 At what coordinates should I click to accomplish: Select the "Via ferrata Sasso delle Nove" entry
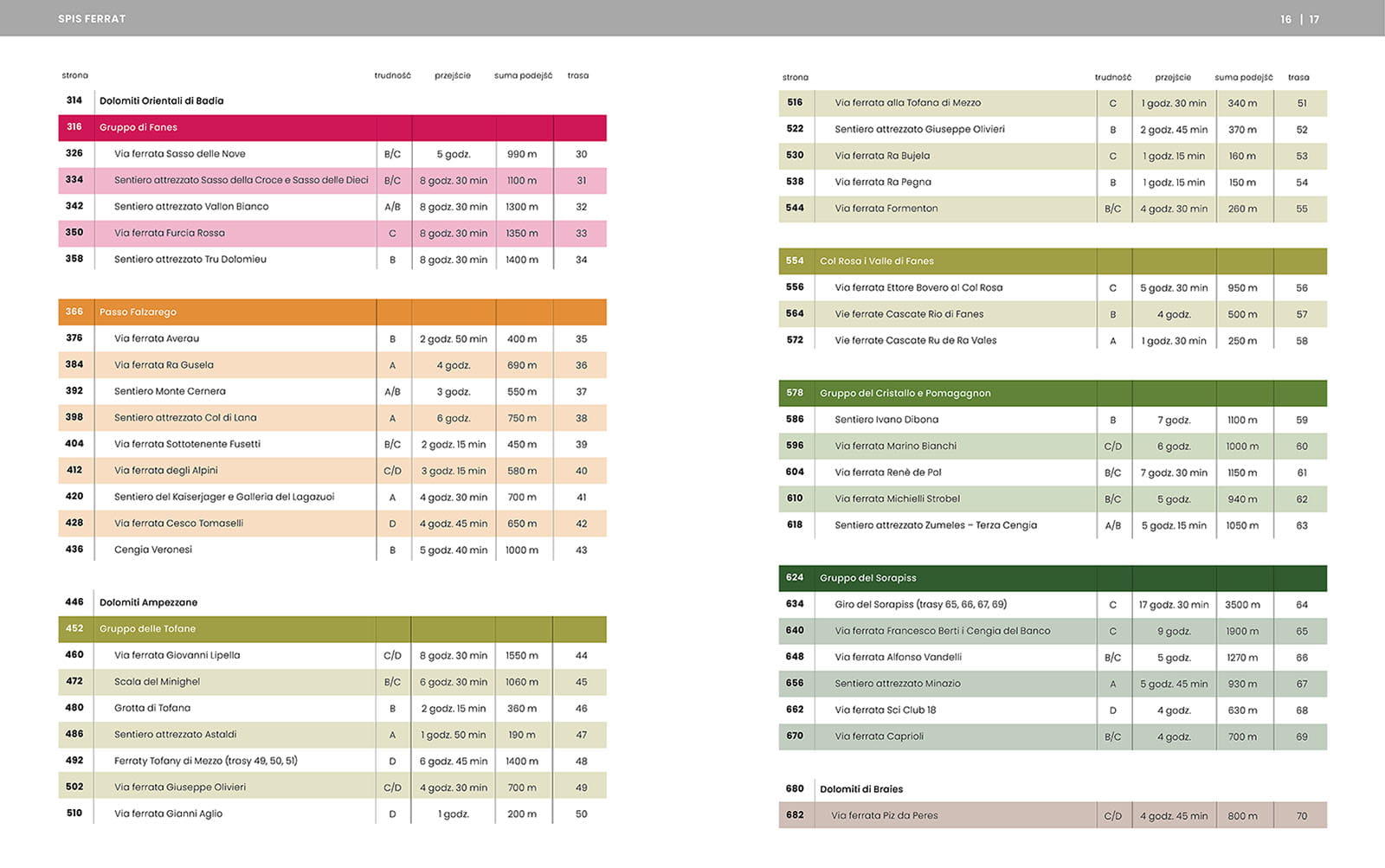click(x=180, y=154)
